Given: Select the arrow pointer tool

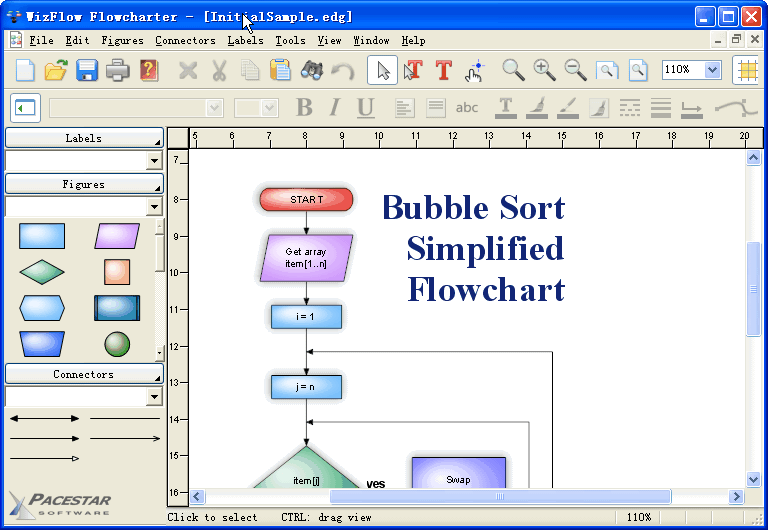Looking at the screenshot, I should [x=383, y=71].
